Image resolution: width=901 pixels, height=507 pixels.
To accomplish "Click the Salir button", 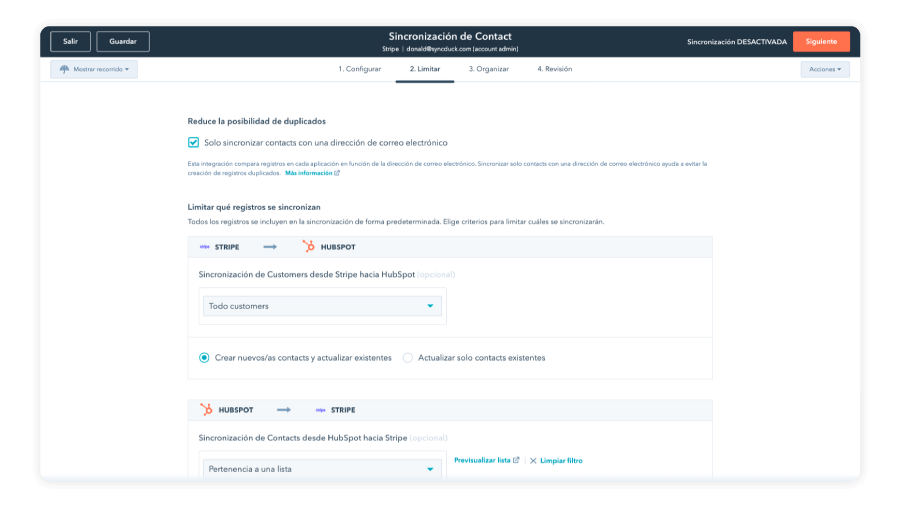I will point(70,41).
